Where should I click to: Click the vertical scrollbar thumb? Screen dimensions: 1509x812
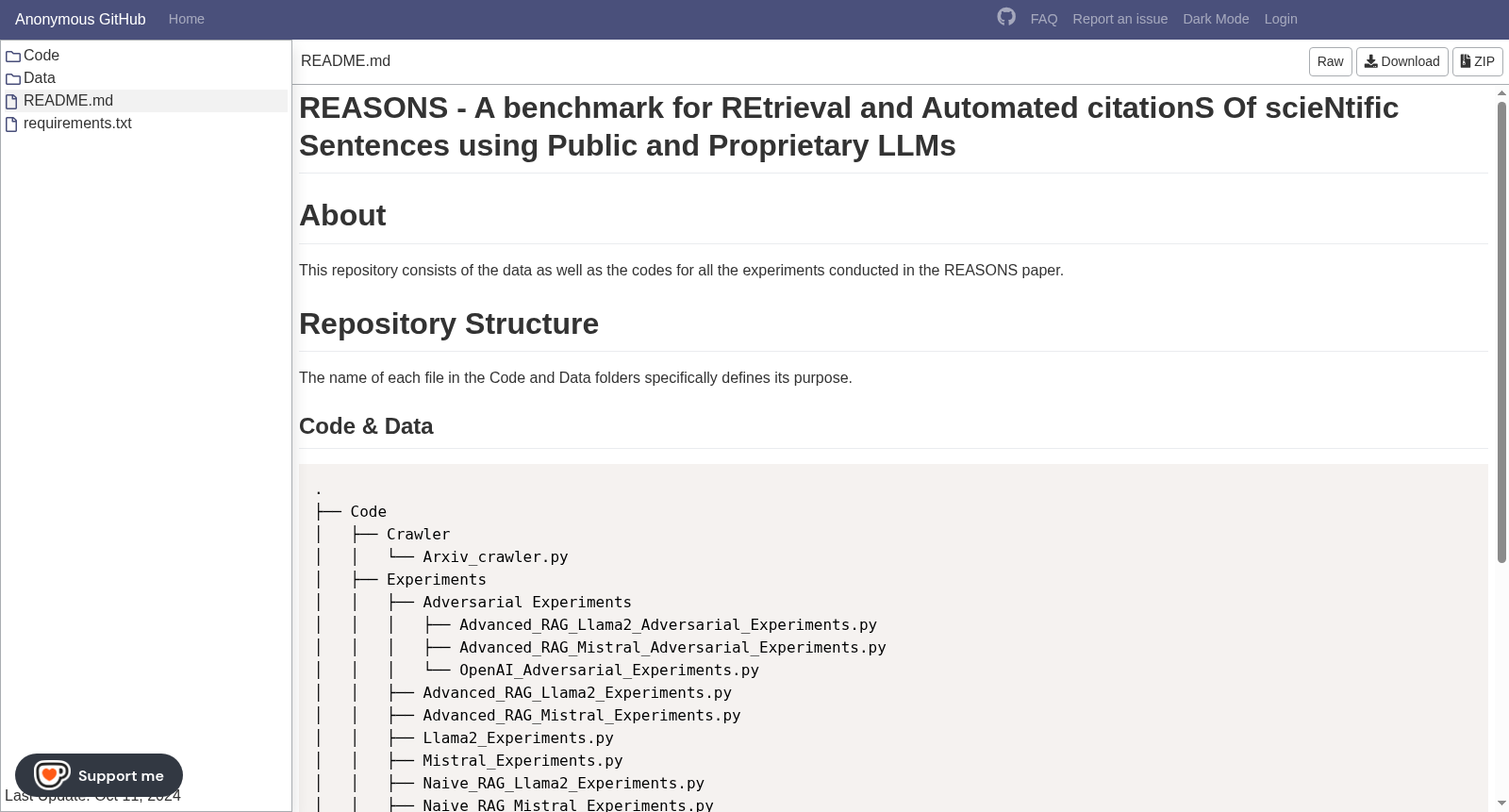[x=1501, y=332]
